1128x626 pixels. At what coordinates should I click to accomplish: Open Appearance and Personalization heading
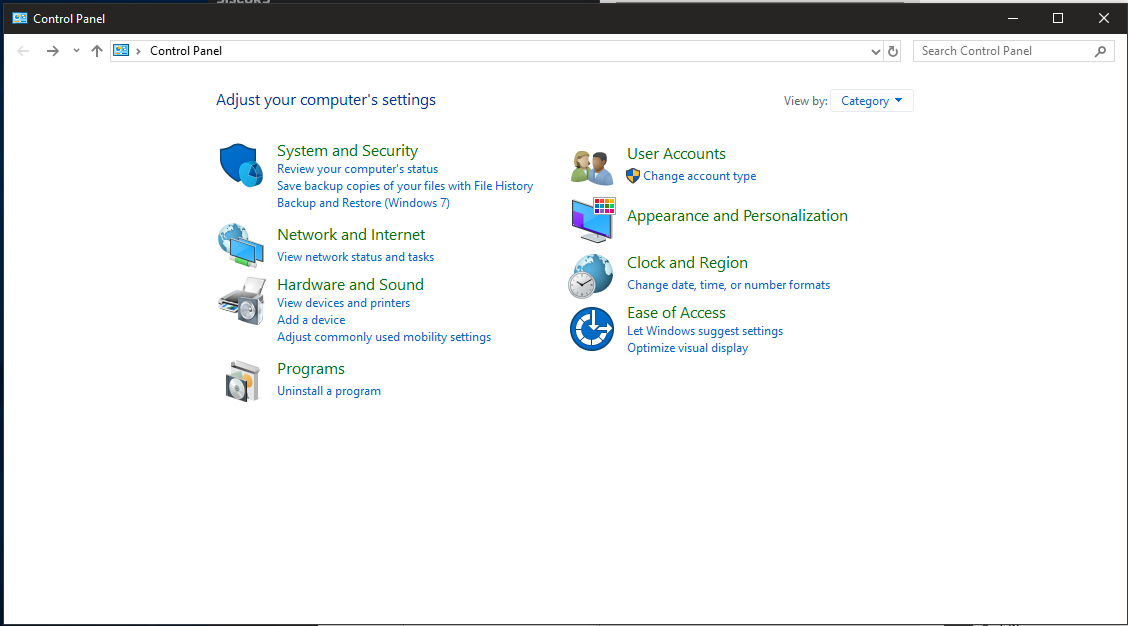pos(737,216)
